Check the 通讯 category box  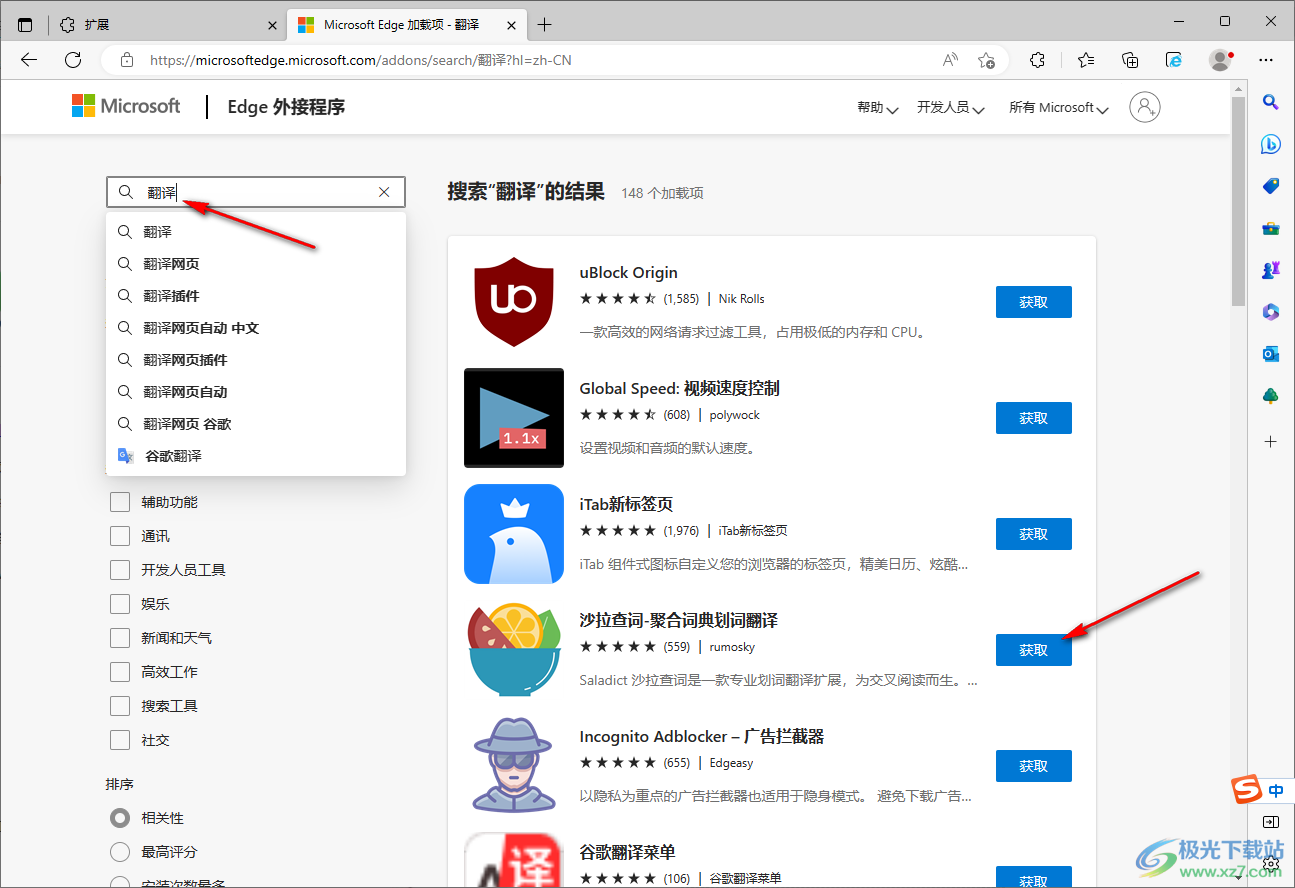[x=120, y=536]
